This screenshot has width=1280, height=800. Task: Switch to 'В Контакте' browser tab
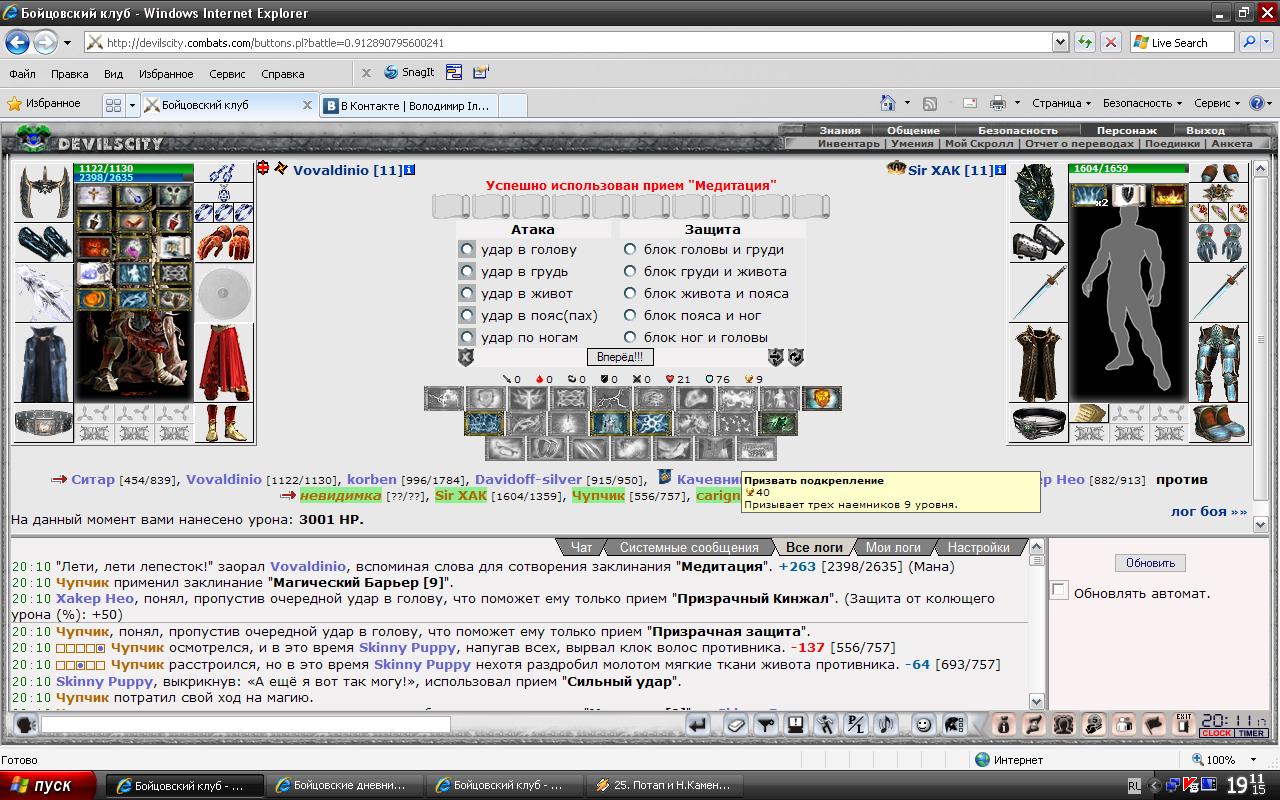click(x=410, y=105)
